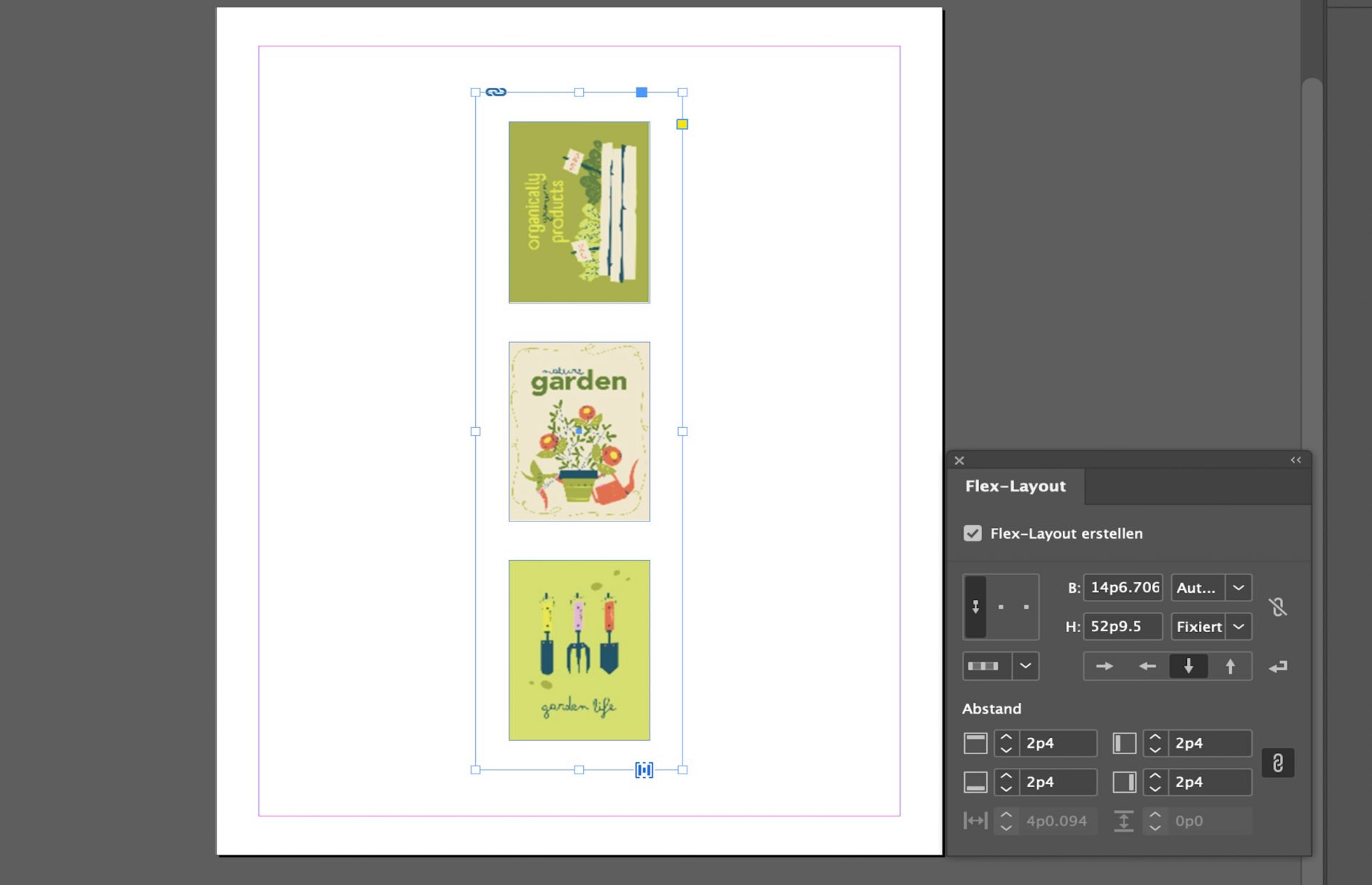Screen dimensions: 1372x885
Task: Click the top spacing icon under Abstand
Action: [x=975, y=743]
